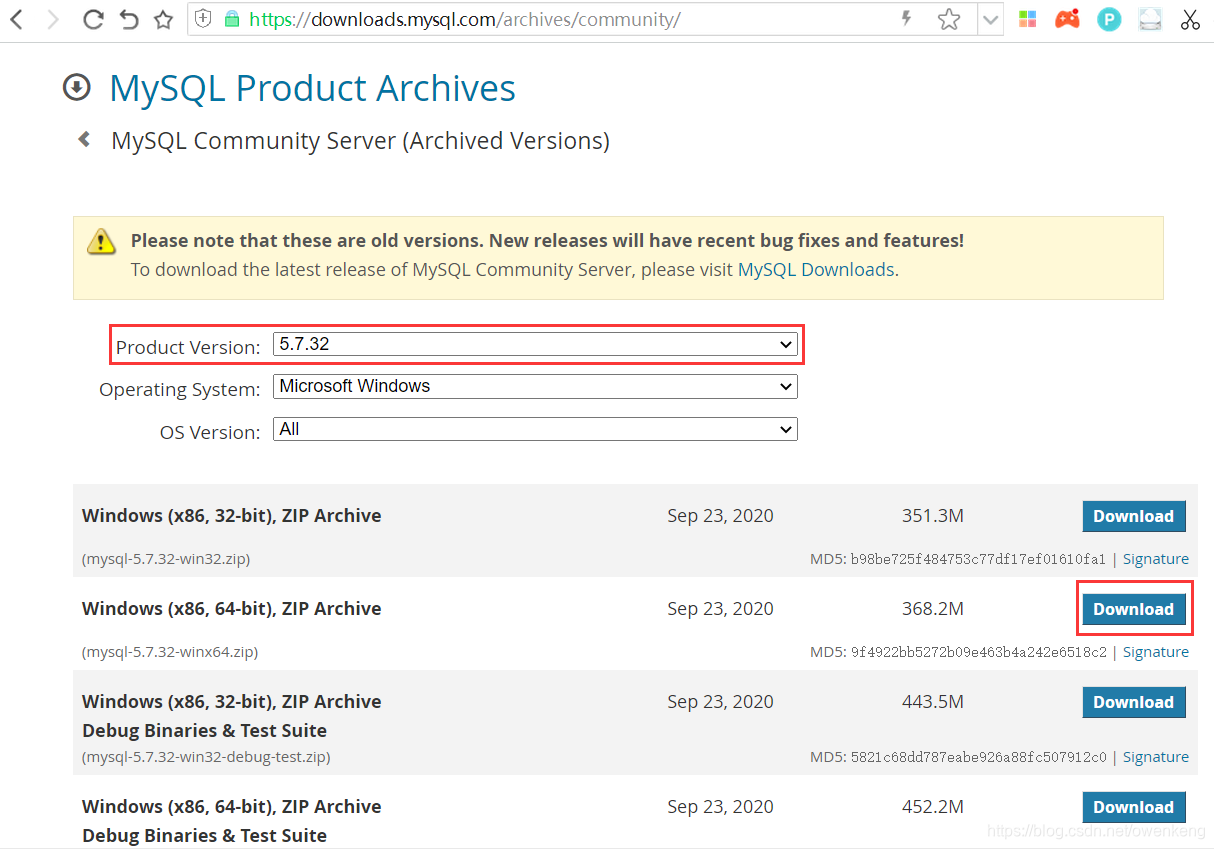1214x849 pixels.
Task: Open the address bar dropdown arrow
Action: (x=990, y=19)
